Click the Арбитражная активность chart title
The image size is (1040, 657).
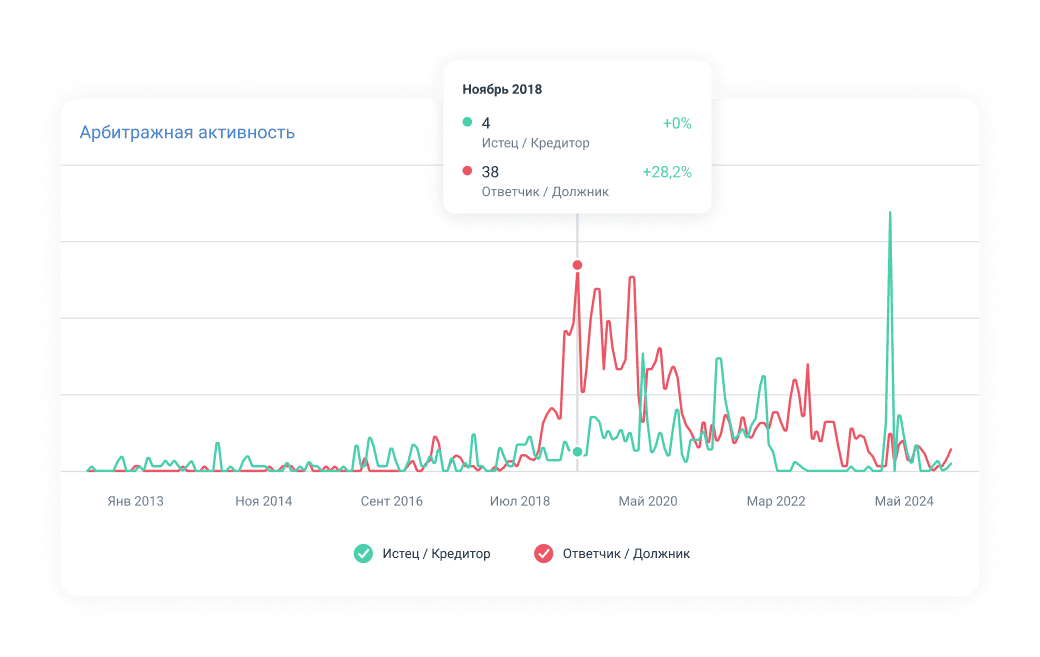click(187, 132)
